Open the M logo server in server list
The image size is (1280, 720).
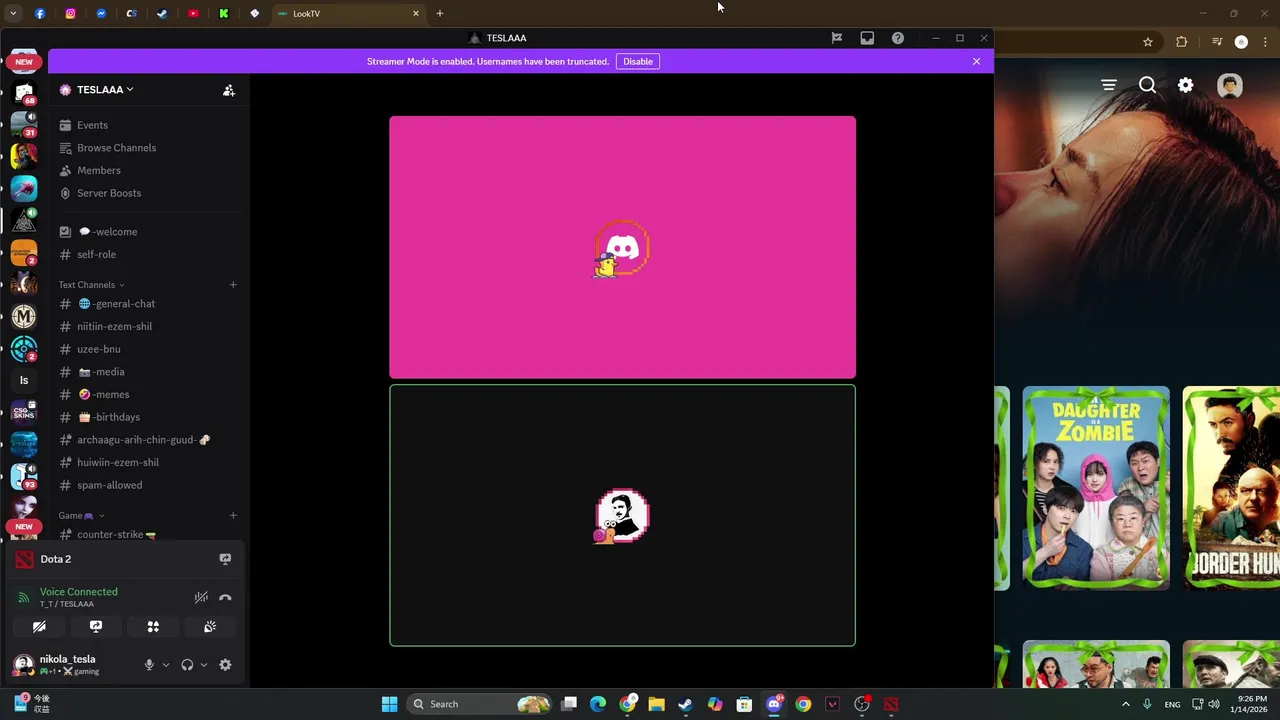(24, 317)
